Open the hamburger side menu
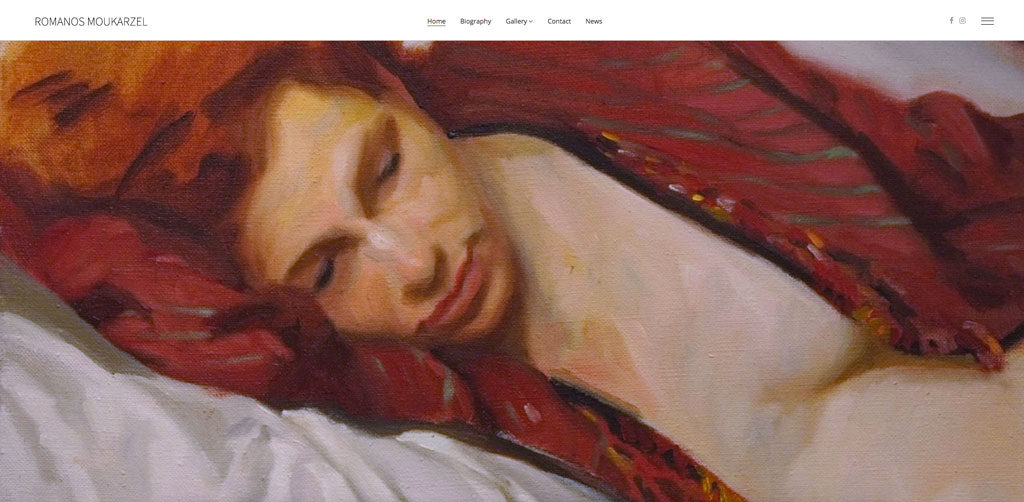 987,21
